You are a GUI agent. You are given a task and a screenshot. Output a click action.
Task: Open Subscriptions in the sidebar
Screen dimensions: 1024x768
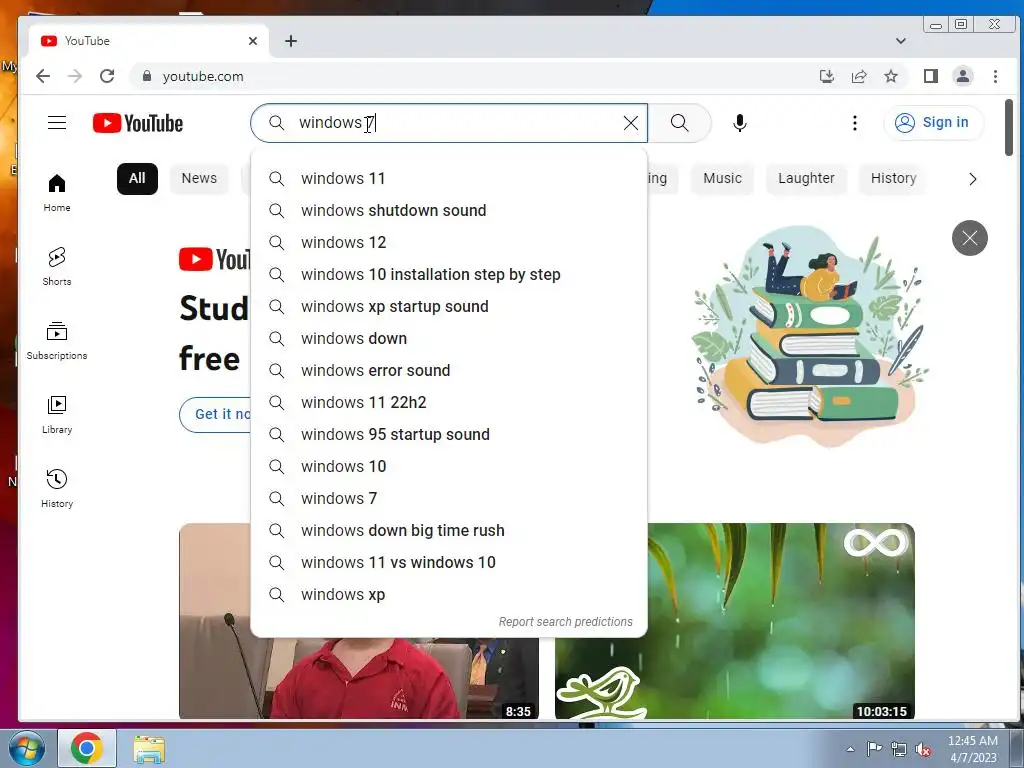coord(57,340)
